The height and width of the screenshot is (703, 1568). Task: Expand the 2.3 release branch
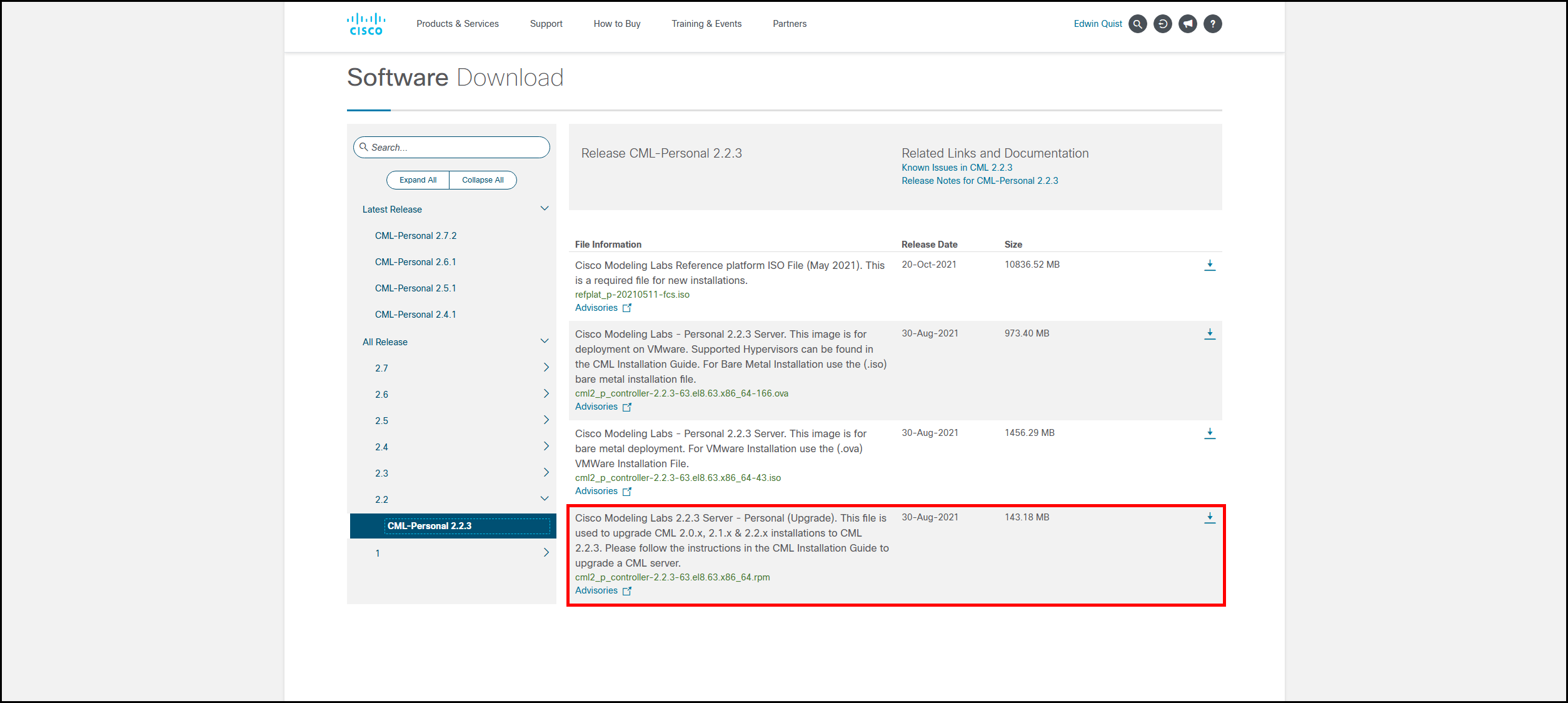coord(546,473)
